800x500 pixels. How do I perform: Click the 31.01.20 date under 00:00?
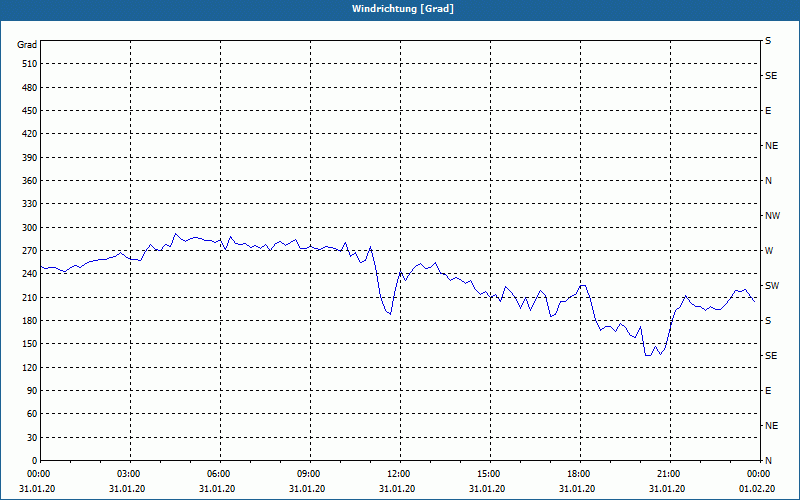[x=37, y=489]
